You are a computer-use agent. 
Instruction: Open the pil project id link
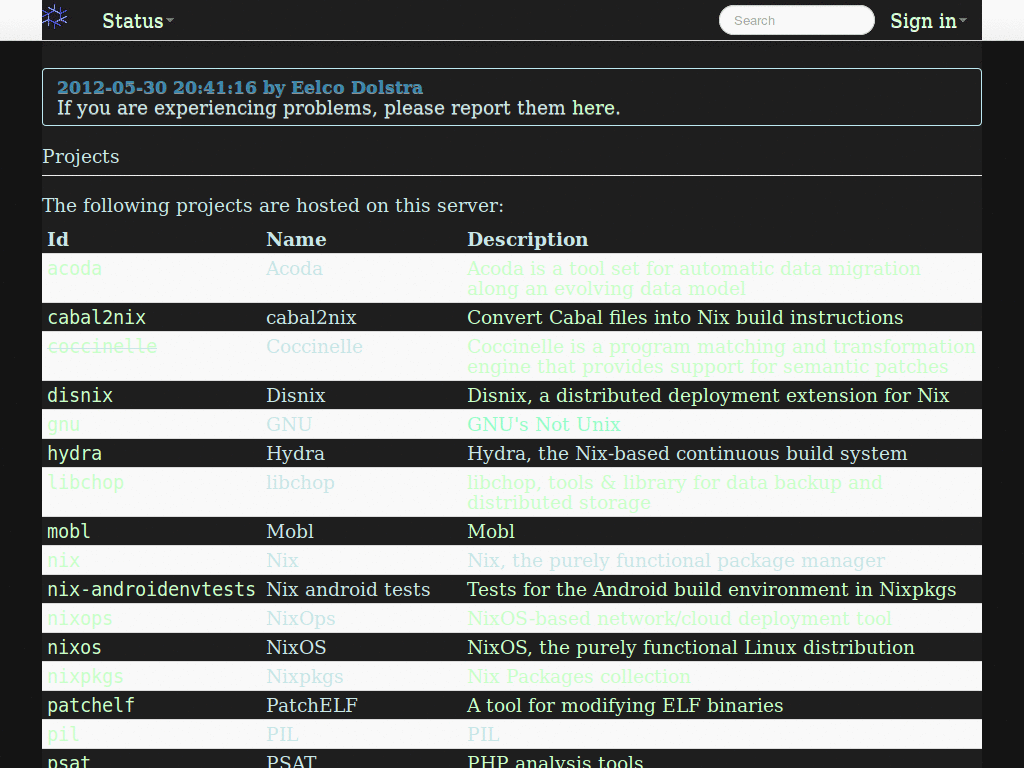point(63,734)
